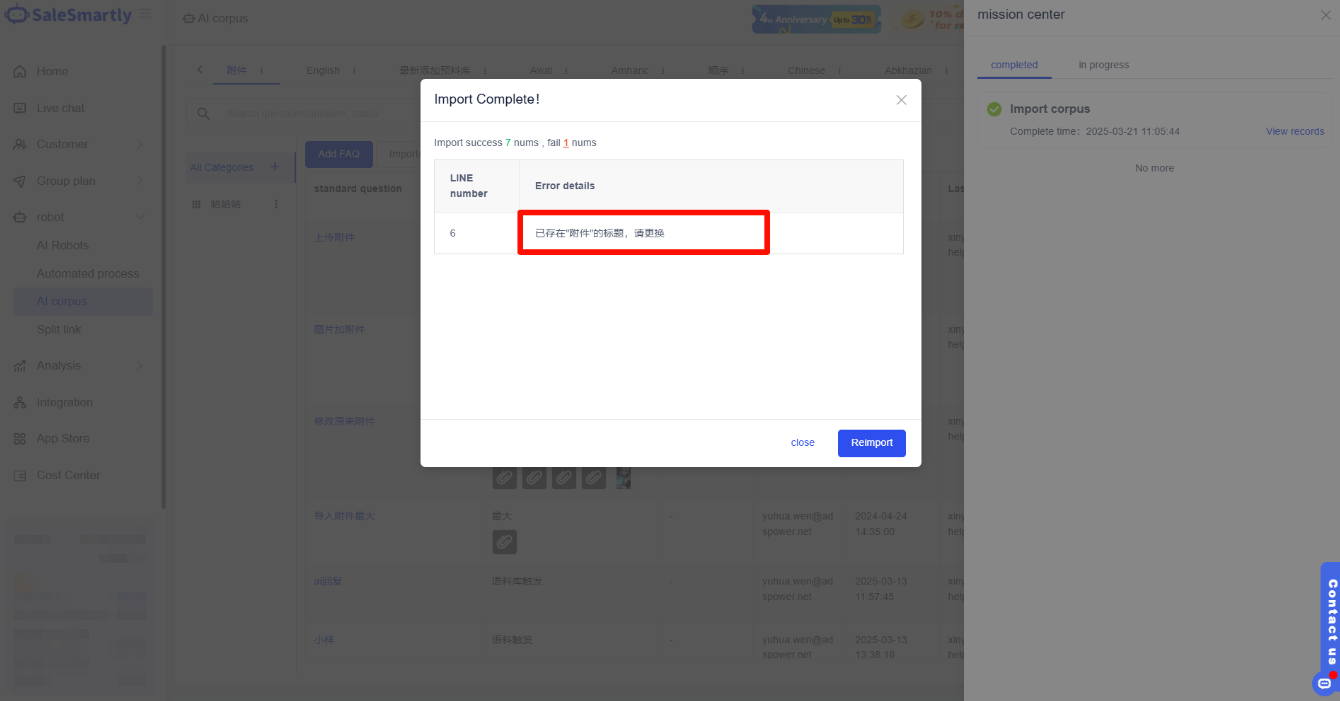Click the SaleSmartly logo
The width and height of the screenshot is (1340, 701).
69,15
